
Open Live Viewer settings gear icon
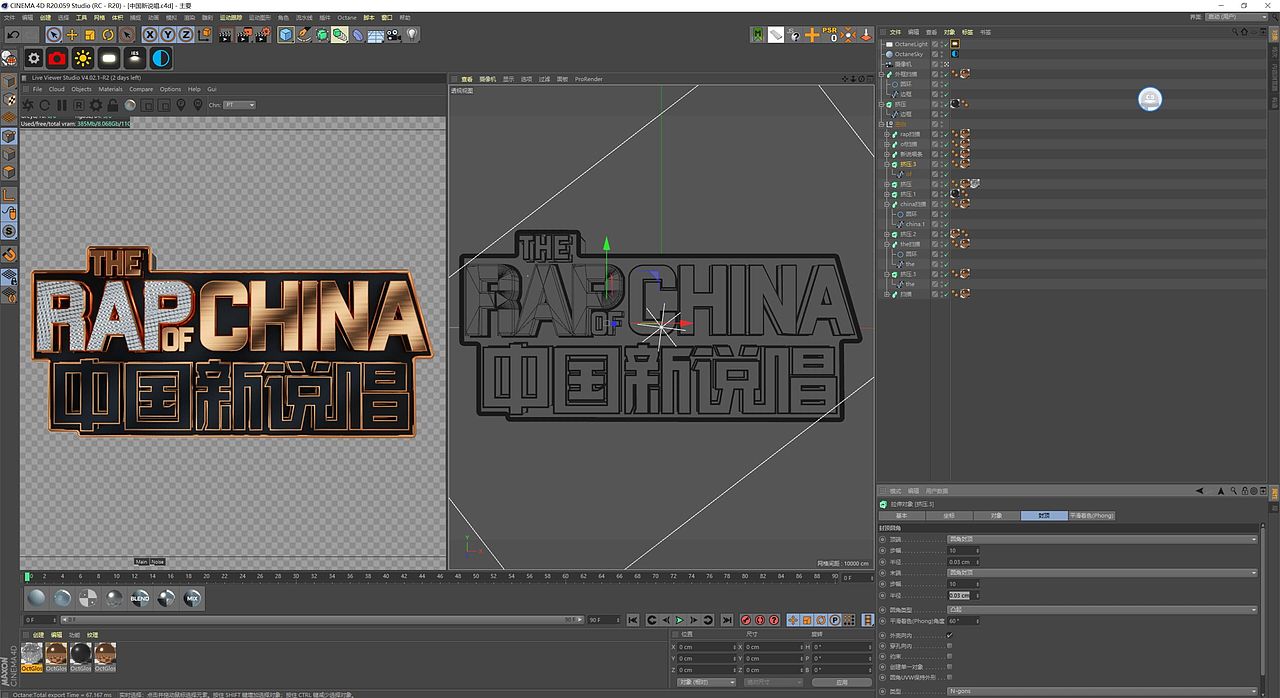[96, 104]
